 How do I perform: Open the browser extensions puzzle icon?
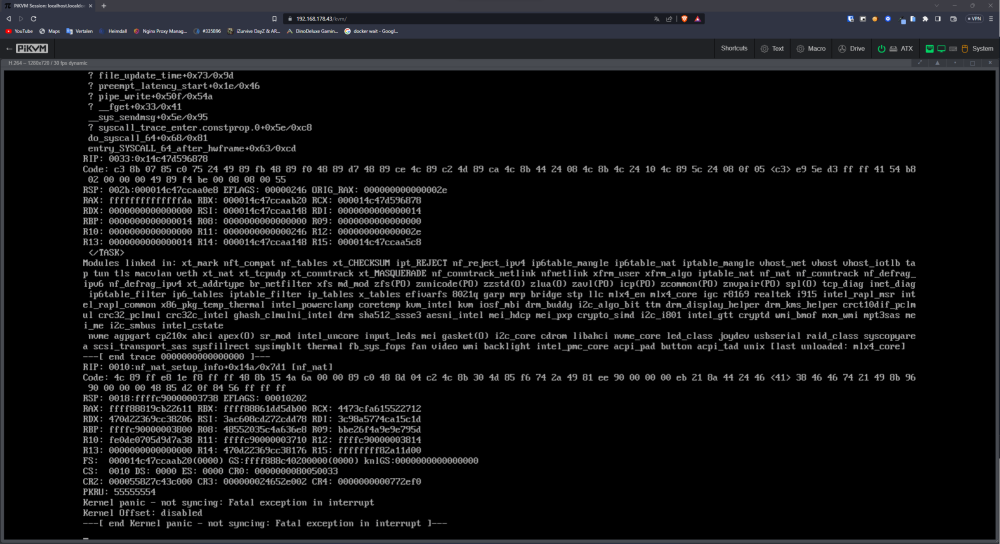(x=925, y=19)
